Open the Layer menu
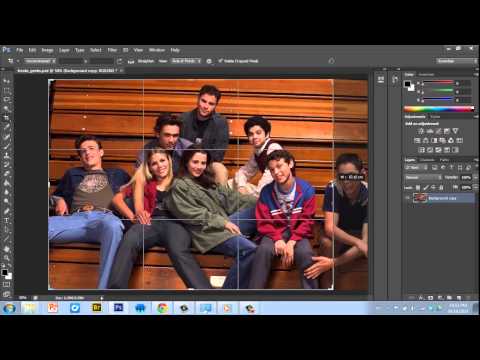Viewport: 480px width, 360px height. click(x=64, y=50)
